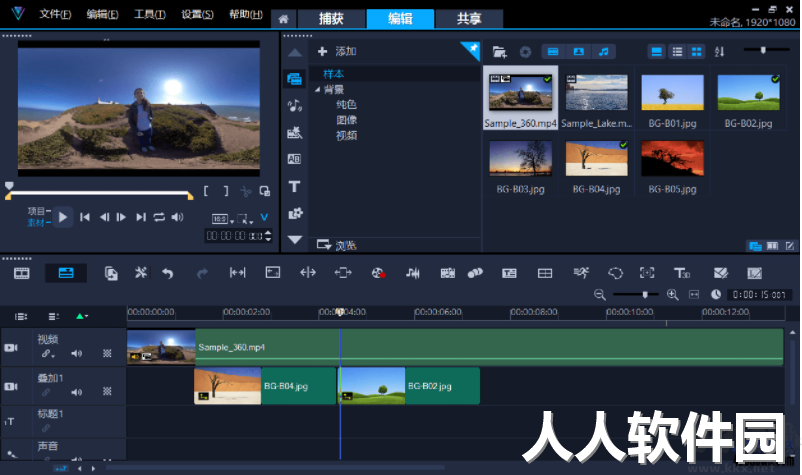802x475 pixels.
Task: Toggle ripple editing on 视频 track
Action: click(x=107, y=353)
